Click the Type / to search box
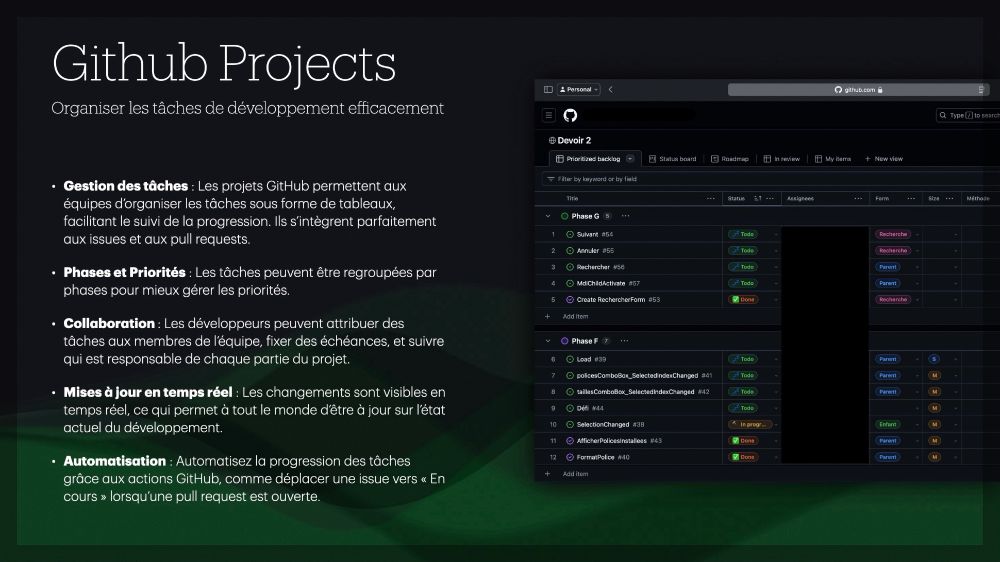The width and height of the screenshot is (1000, 562). point(968,115)
